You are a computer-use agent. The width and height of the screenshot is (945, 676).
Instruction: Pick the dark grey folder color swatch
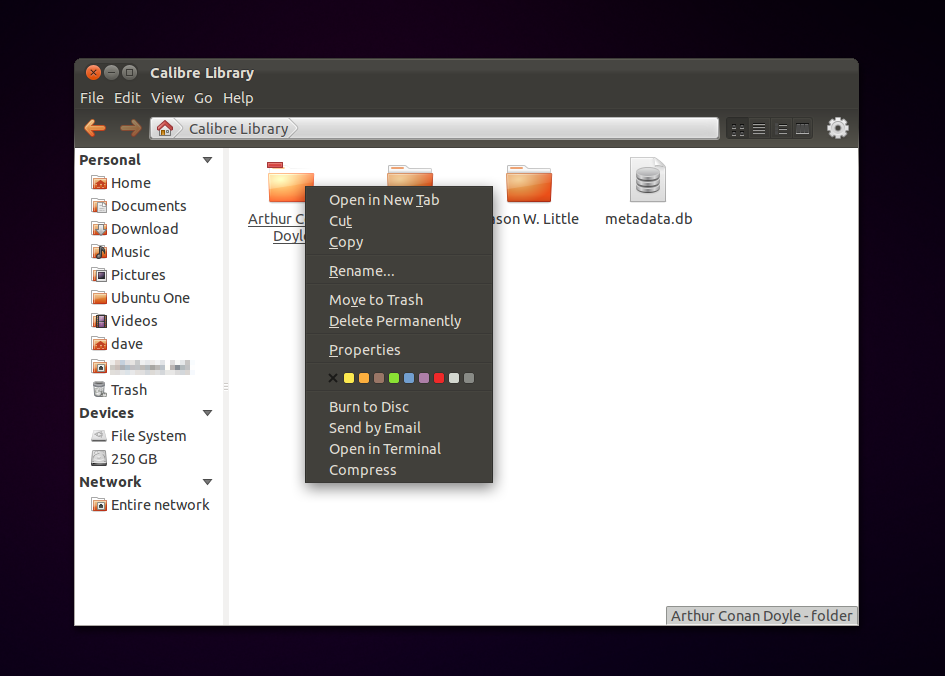click(469, 378)
